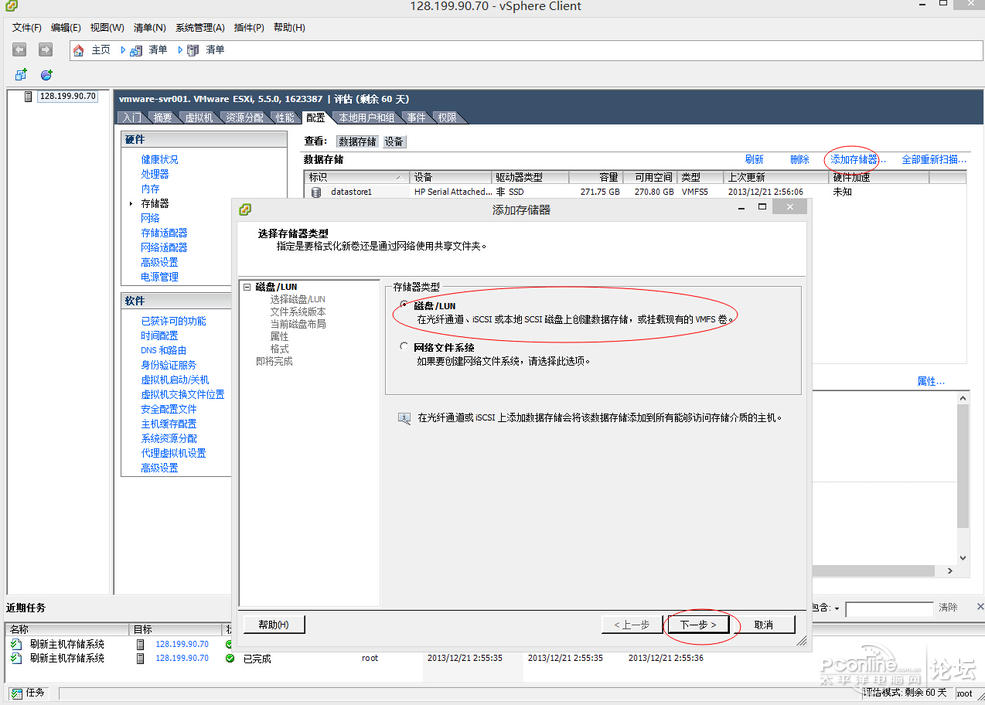Open the 包含 filter dropdown
The image size is (985, 705).
tap(837, 608)
